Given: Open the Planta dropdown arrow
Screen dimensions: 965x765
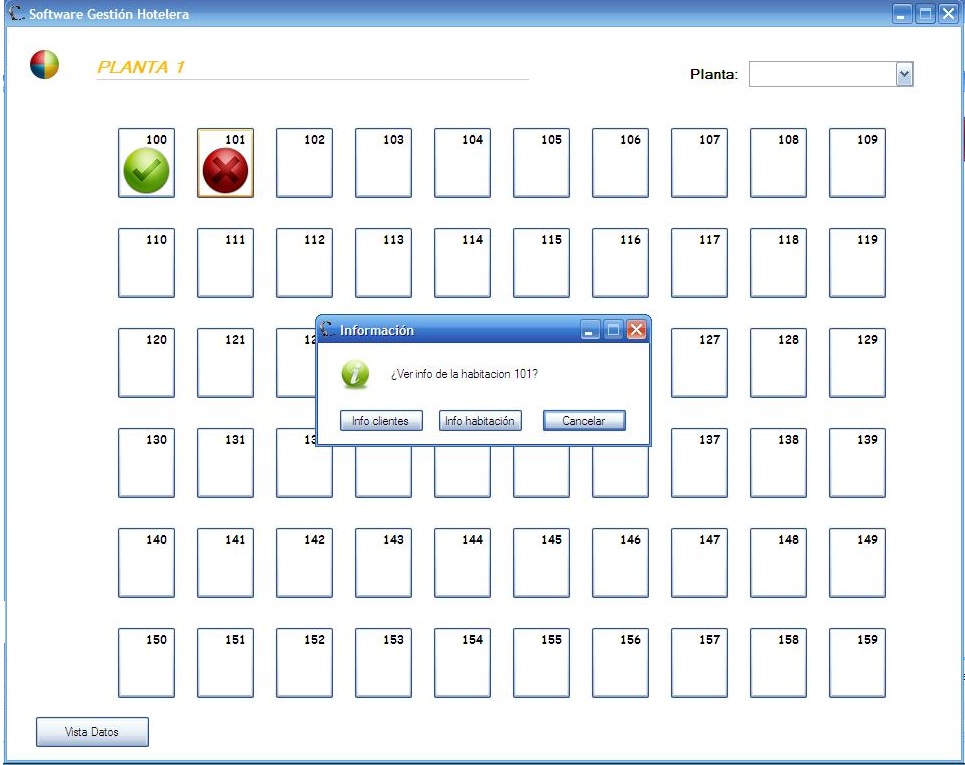Looking at the screenshot, I should [904, 74].
